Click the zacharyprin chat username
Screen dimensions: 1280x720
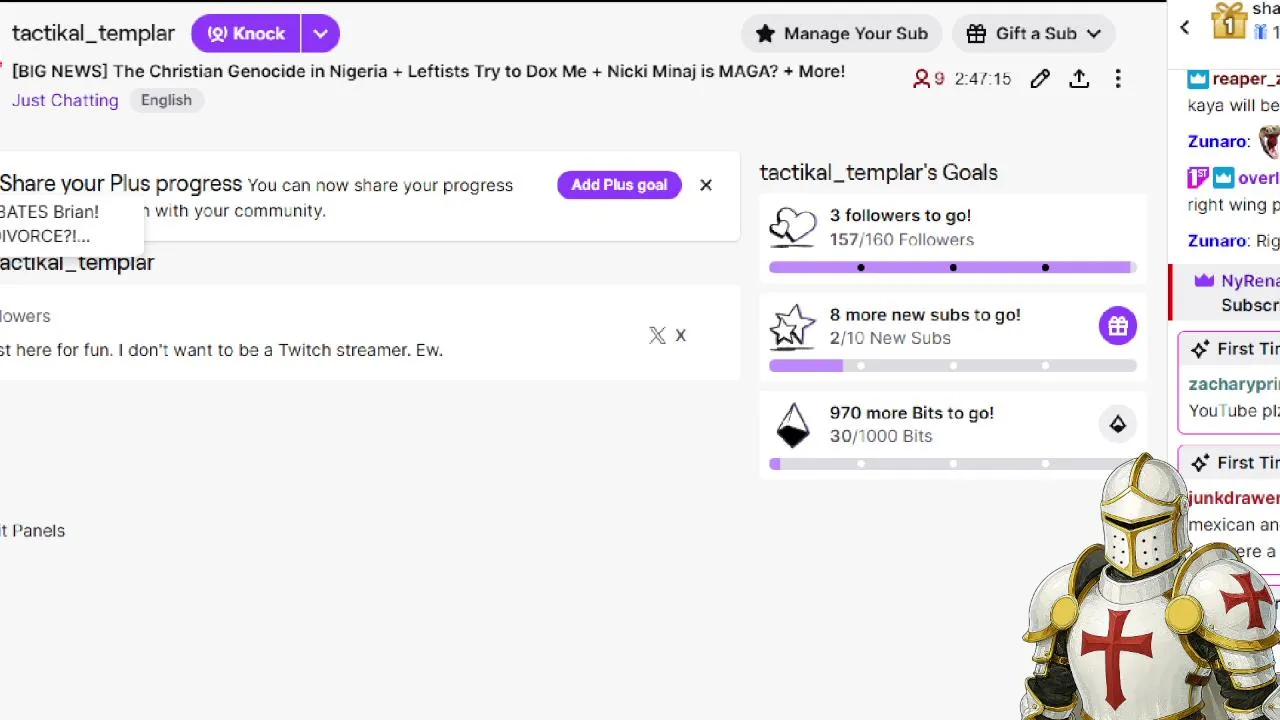(x=1234, y=384)
